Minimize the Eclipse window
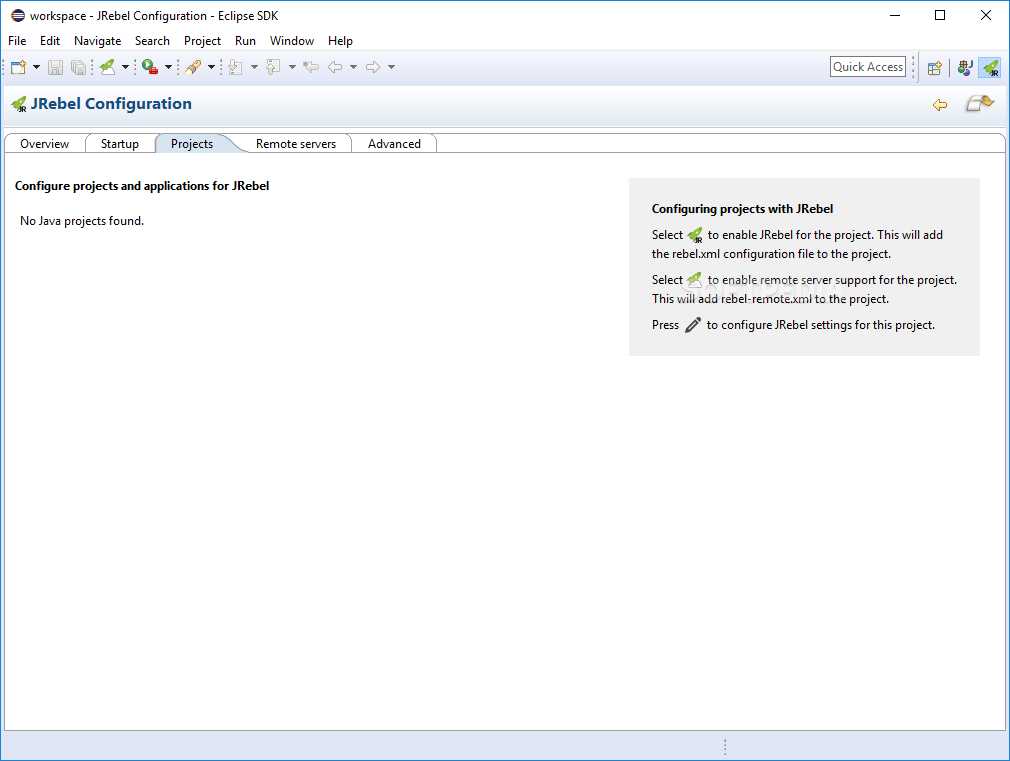The image size is (1010, 761). click(895, 15)
